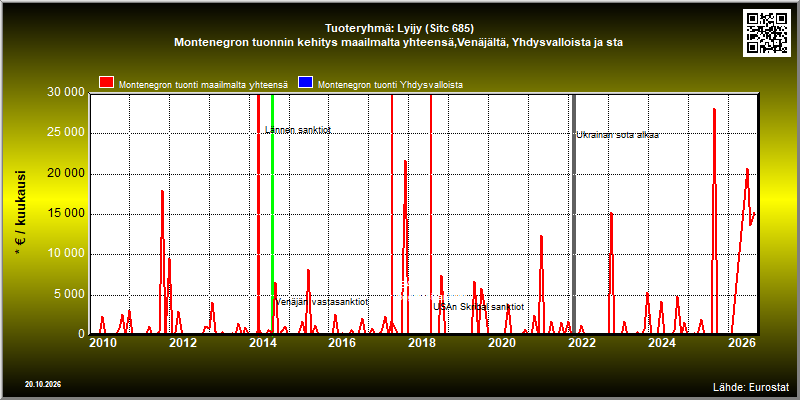The width and height of the screenshot is (800, 400).
Task: Click the x-axis year '2022'
Action: 582,343
